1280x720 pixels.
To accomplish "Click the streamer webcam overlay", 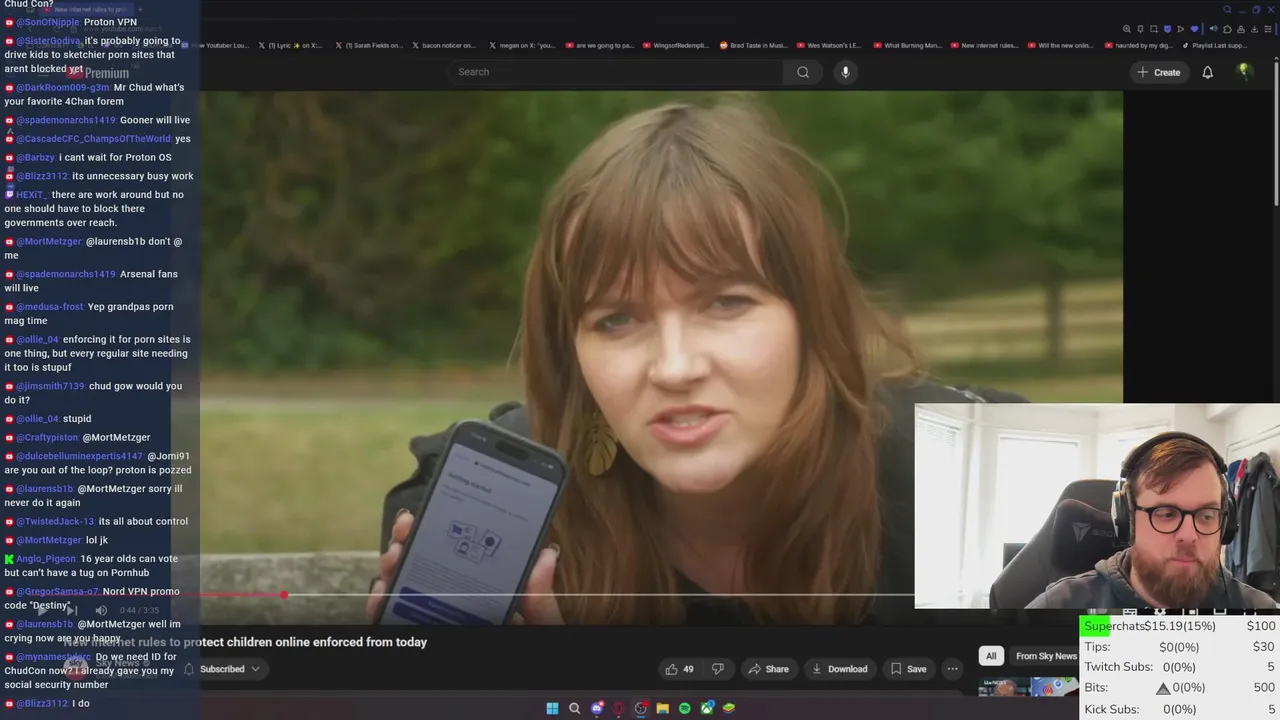I will pyautogui.click(x=1097, y=506).
